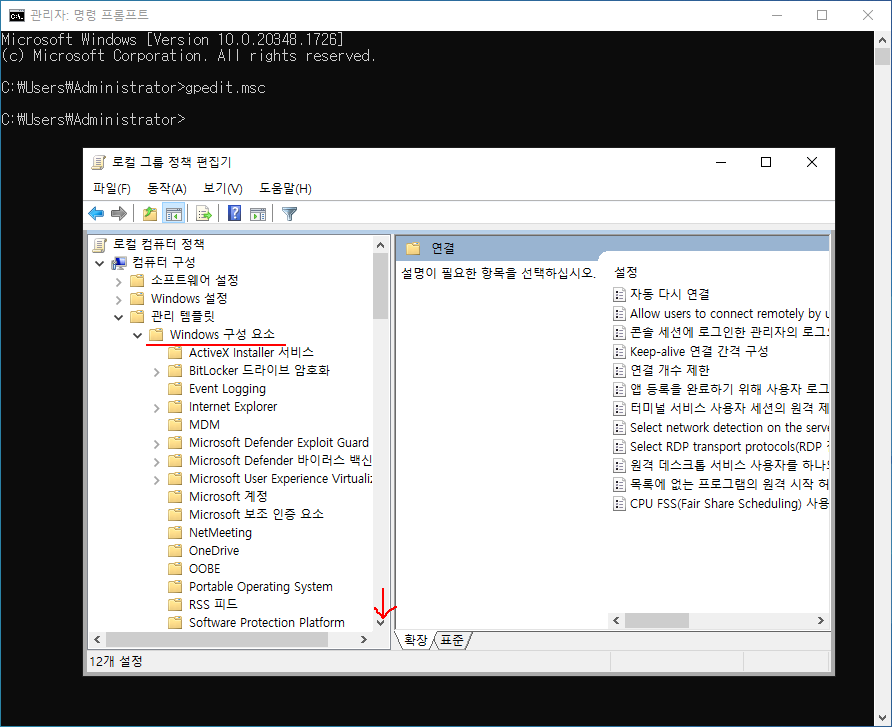The width and height of the screenshot is (892, 727).
Task: Click the policy icon beside CPU FSS(Fair Share Scheduling)
Action: (x=619, y=503)
